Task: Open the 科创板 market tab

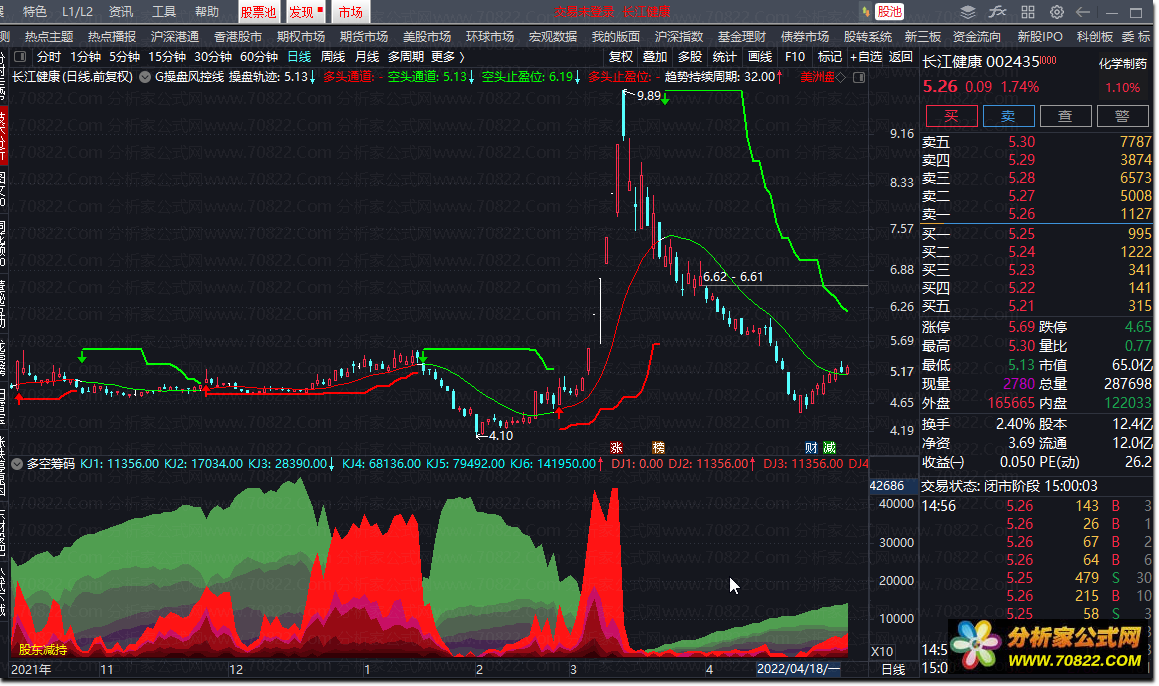Action: point(1095,36)
